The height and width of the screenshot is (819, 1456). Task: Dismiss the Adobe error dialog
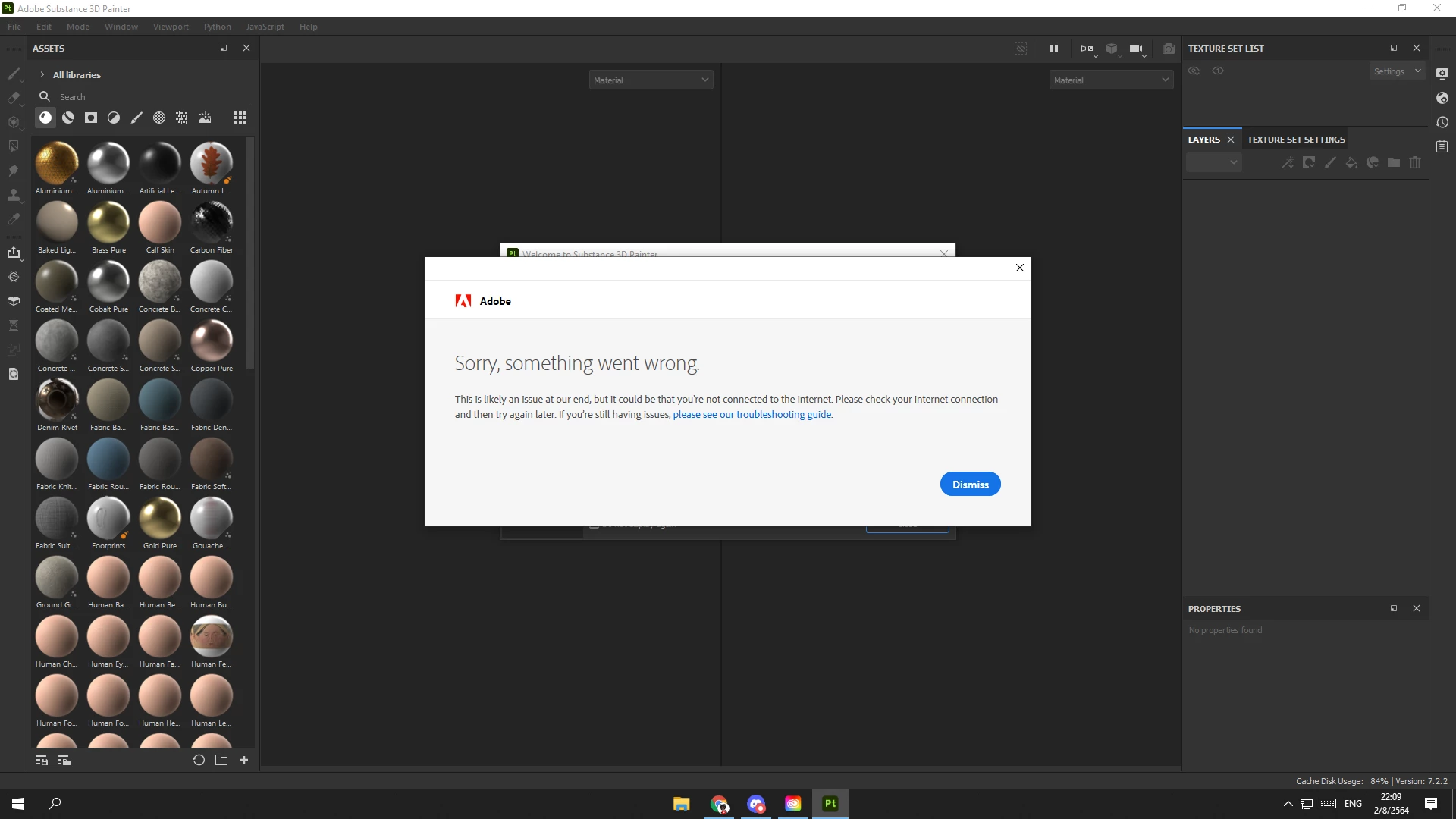[x=970, y=485]
